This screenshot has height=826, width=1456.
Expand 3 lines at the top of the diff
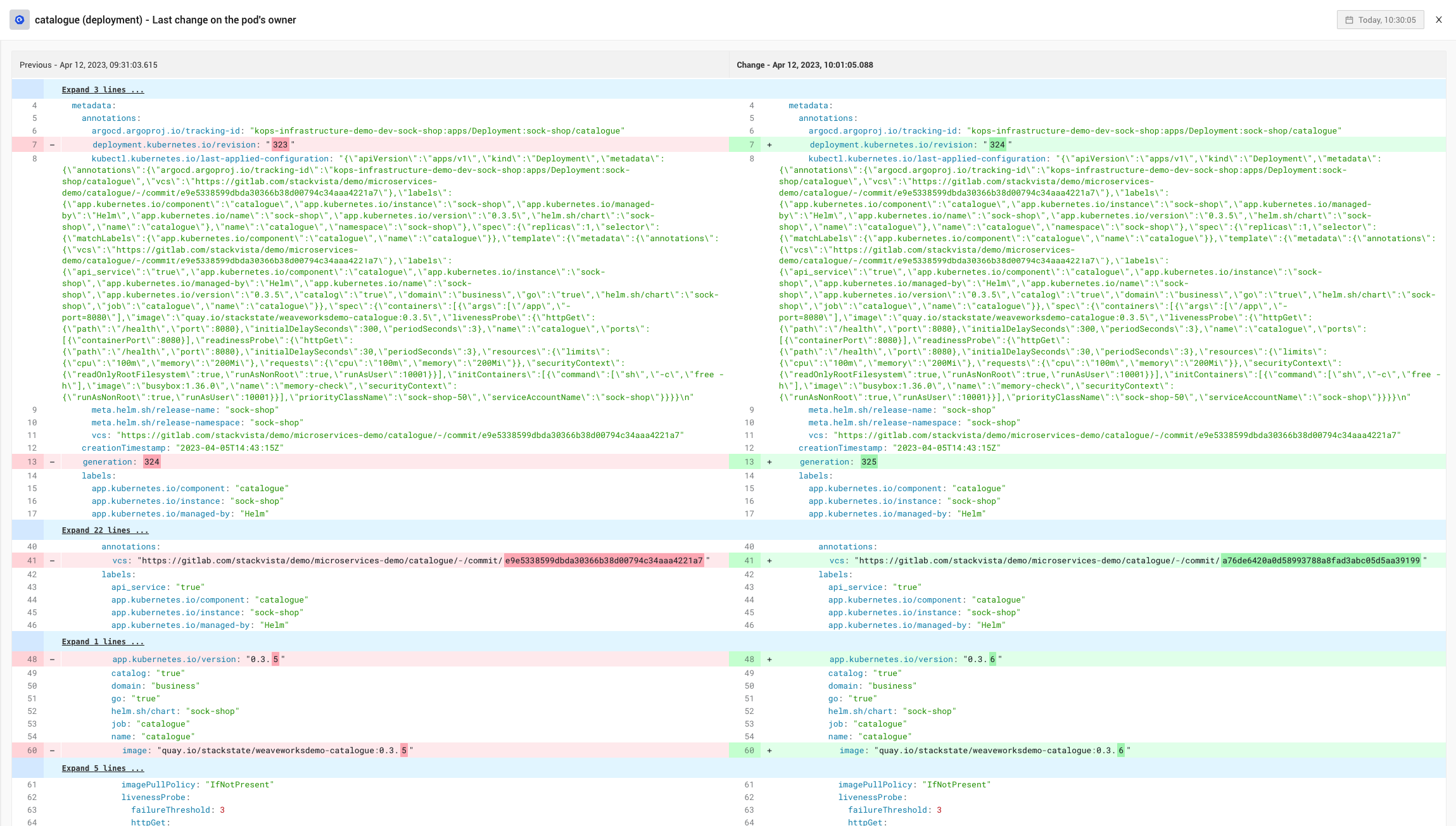pos(103,89)
